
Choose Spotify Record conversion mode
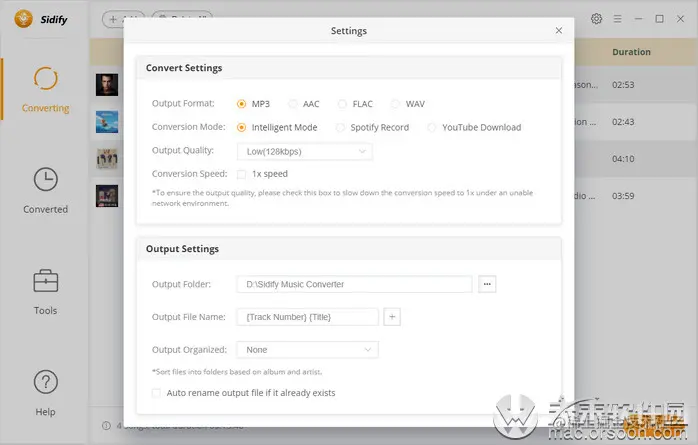[x=340, y=127]
